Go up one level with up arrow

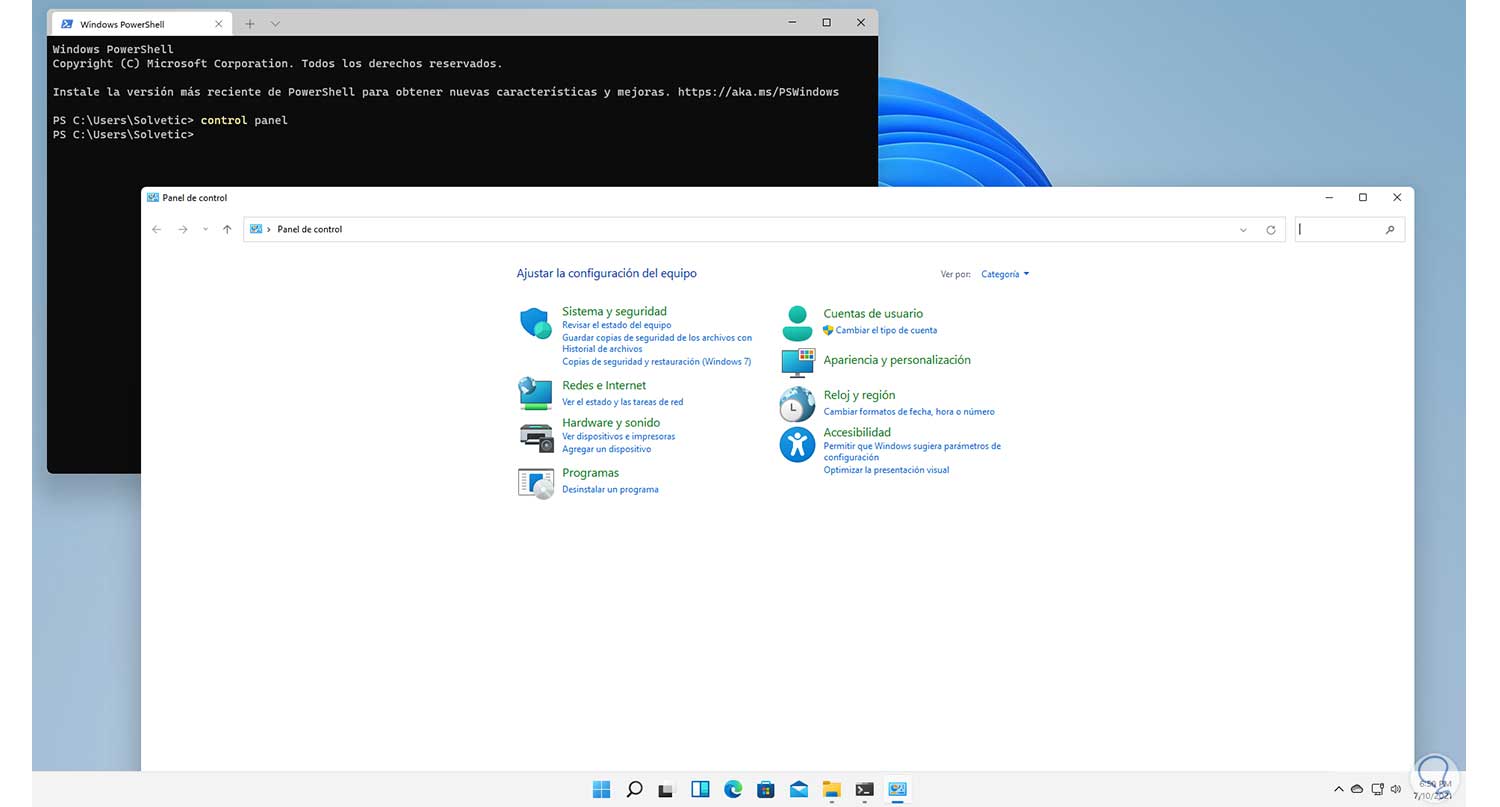(227, 229)
